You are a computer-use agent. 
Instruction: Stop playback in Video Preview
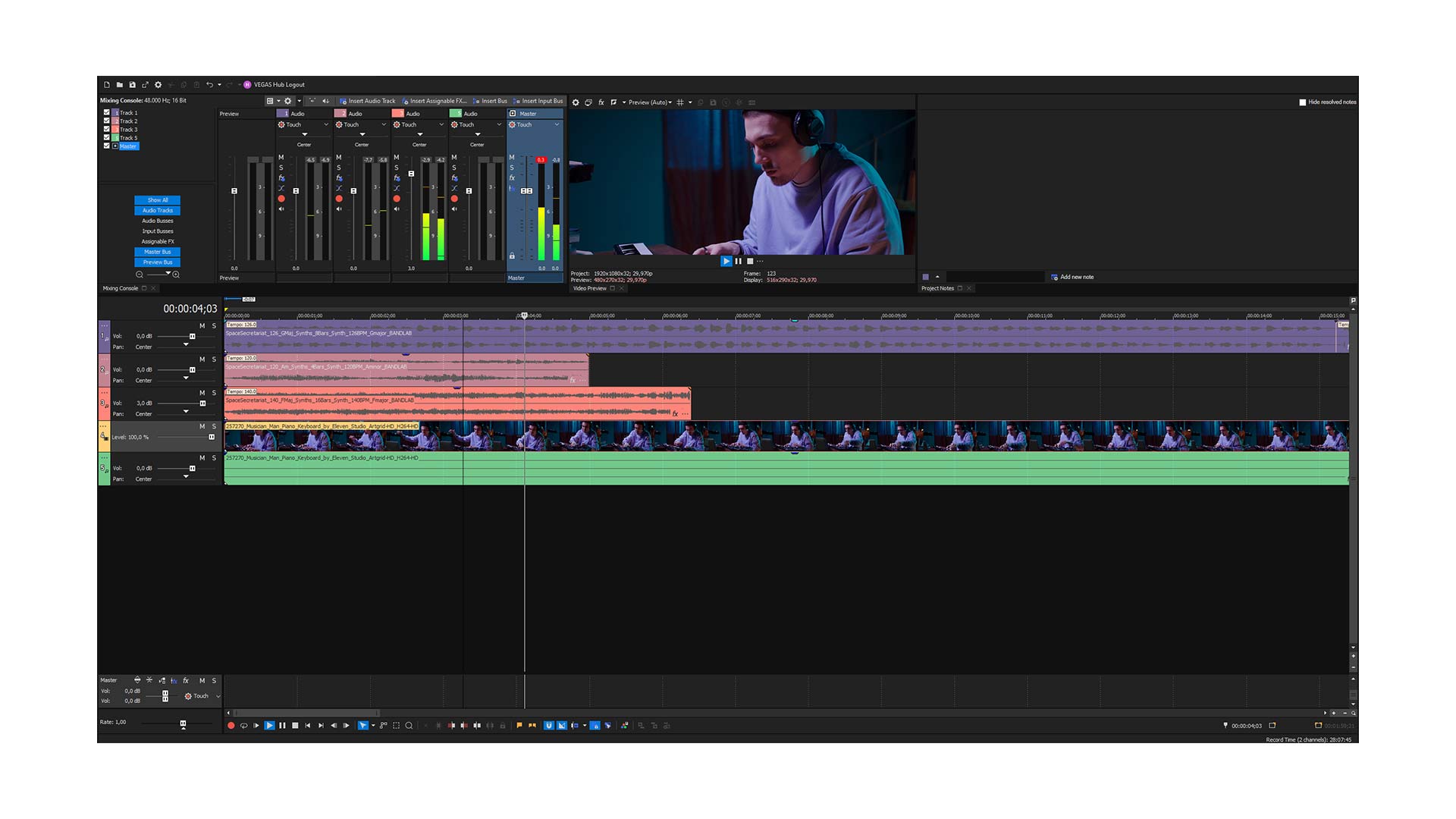click(x=750, y=261)
